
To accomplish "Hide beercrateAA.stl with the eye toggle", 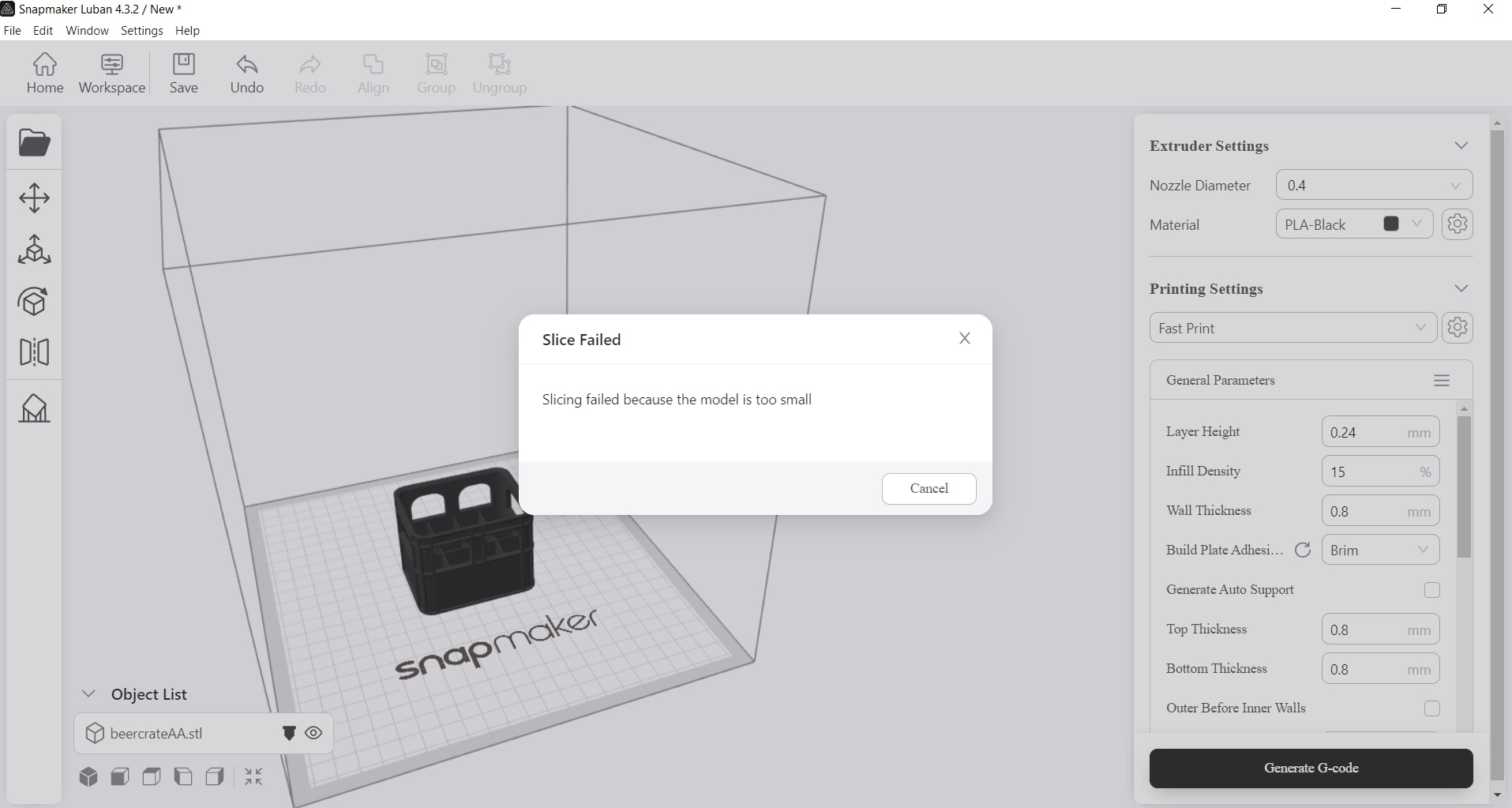I will (x=313, y=733).
